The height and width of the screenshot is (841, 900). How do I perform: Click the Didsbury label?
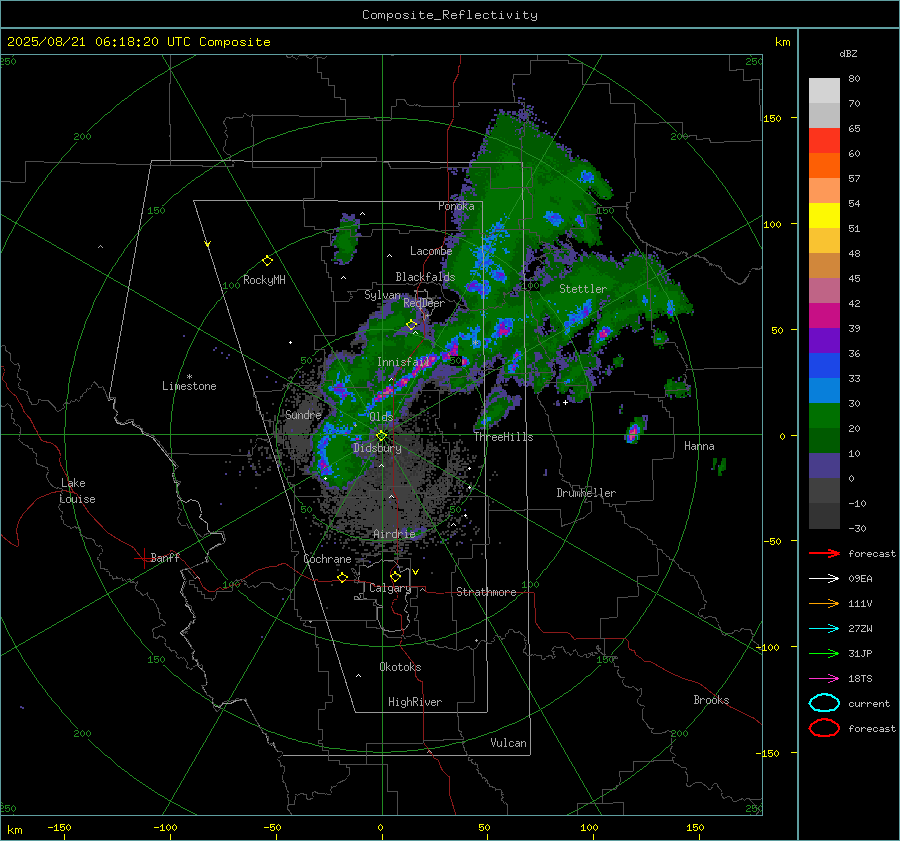pos(377,448)
